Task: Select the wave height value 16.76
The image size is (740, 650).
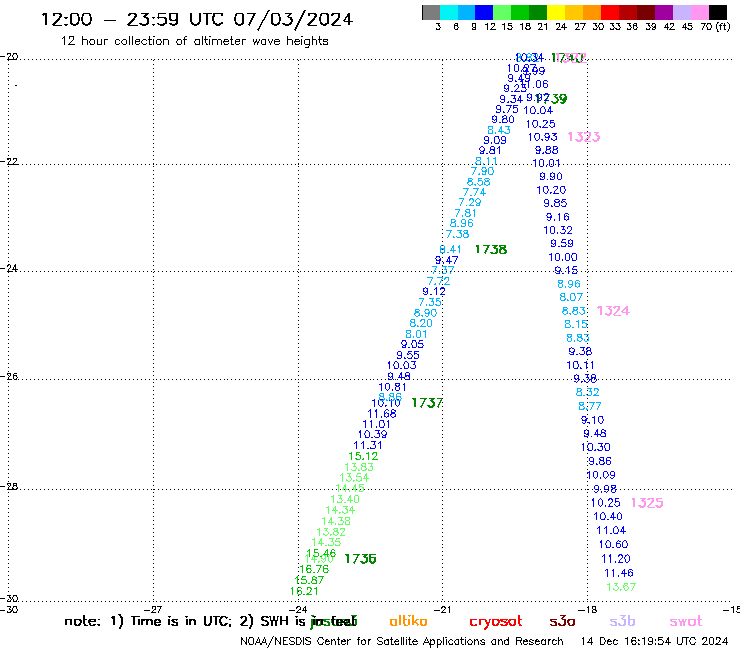Action: 314,569
